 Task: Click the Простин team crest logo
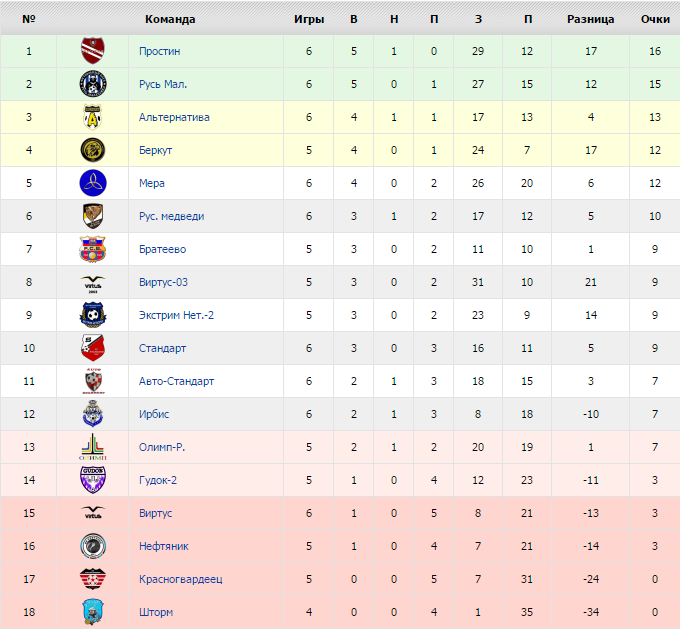[93, 51]
